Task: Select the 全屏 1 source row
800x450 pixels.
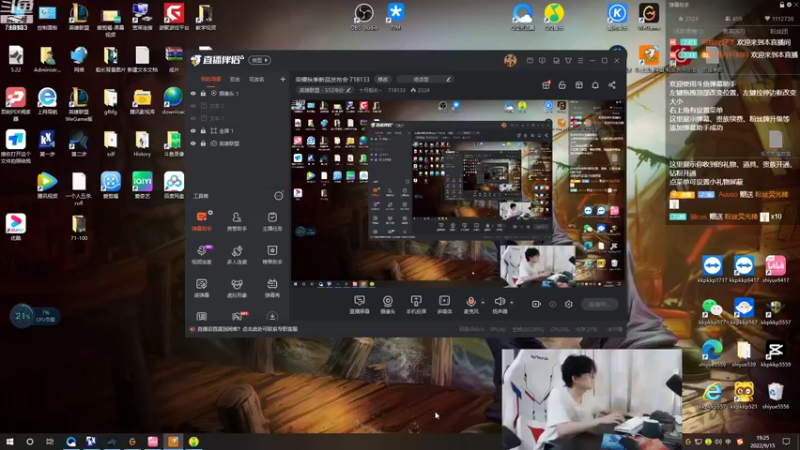Action: pyautogui.click(x=237, y=131)
